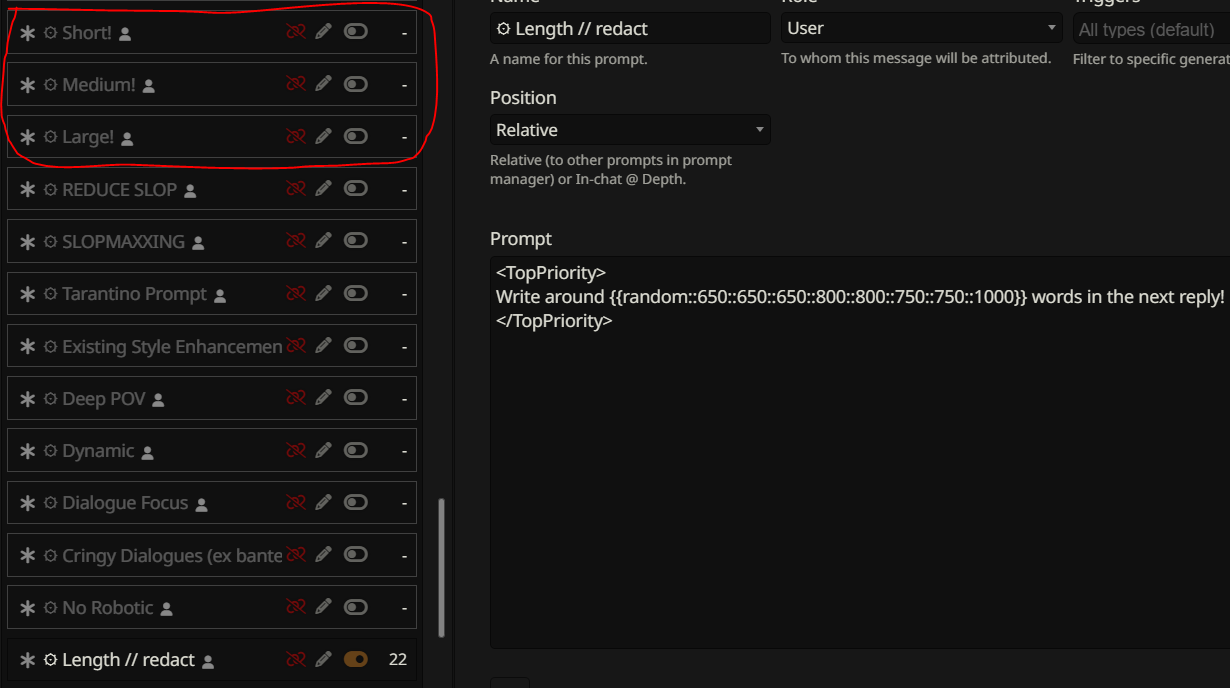Disable the Length // redact prompt toggle
1230x688 pixels.
coord(356,660)
